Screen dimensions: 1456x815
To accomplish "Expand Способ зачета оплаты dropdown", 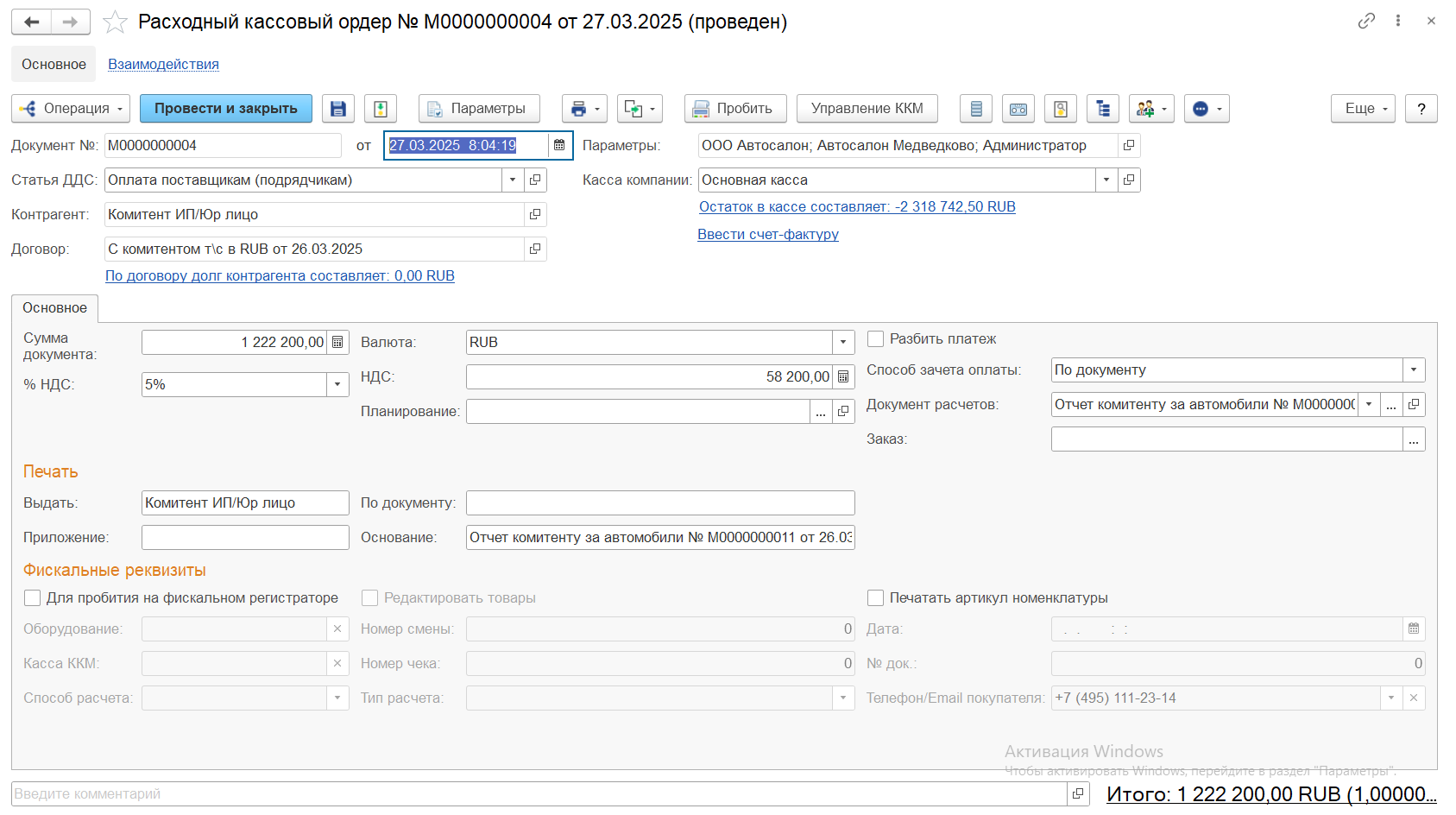I will click(1414, 370).
